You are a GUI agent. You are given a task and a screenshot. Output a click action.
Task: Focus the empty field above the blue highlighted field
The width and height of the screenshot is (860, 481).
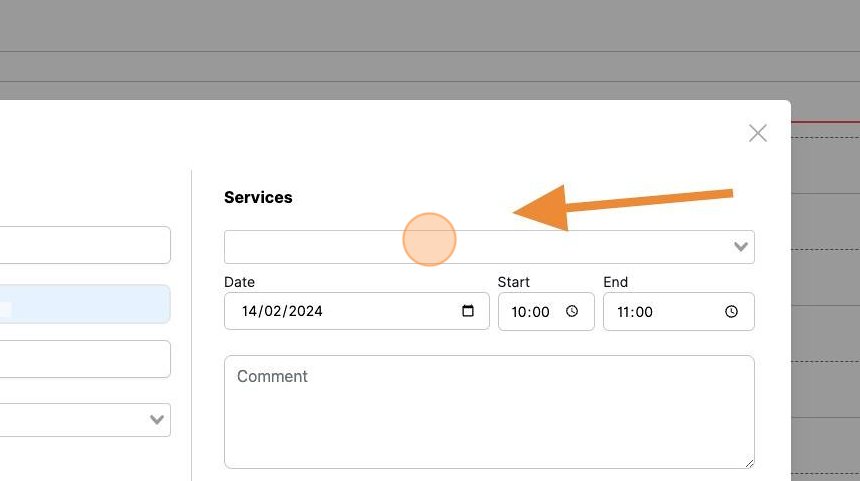coord(85,245)
